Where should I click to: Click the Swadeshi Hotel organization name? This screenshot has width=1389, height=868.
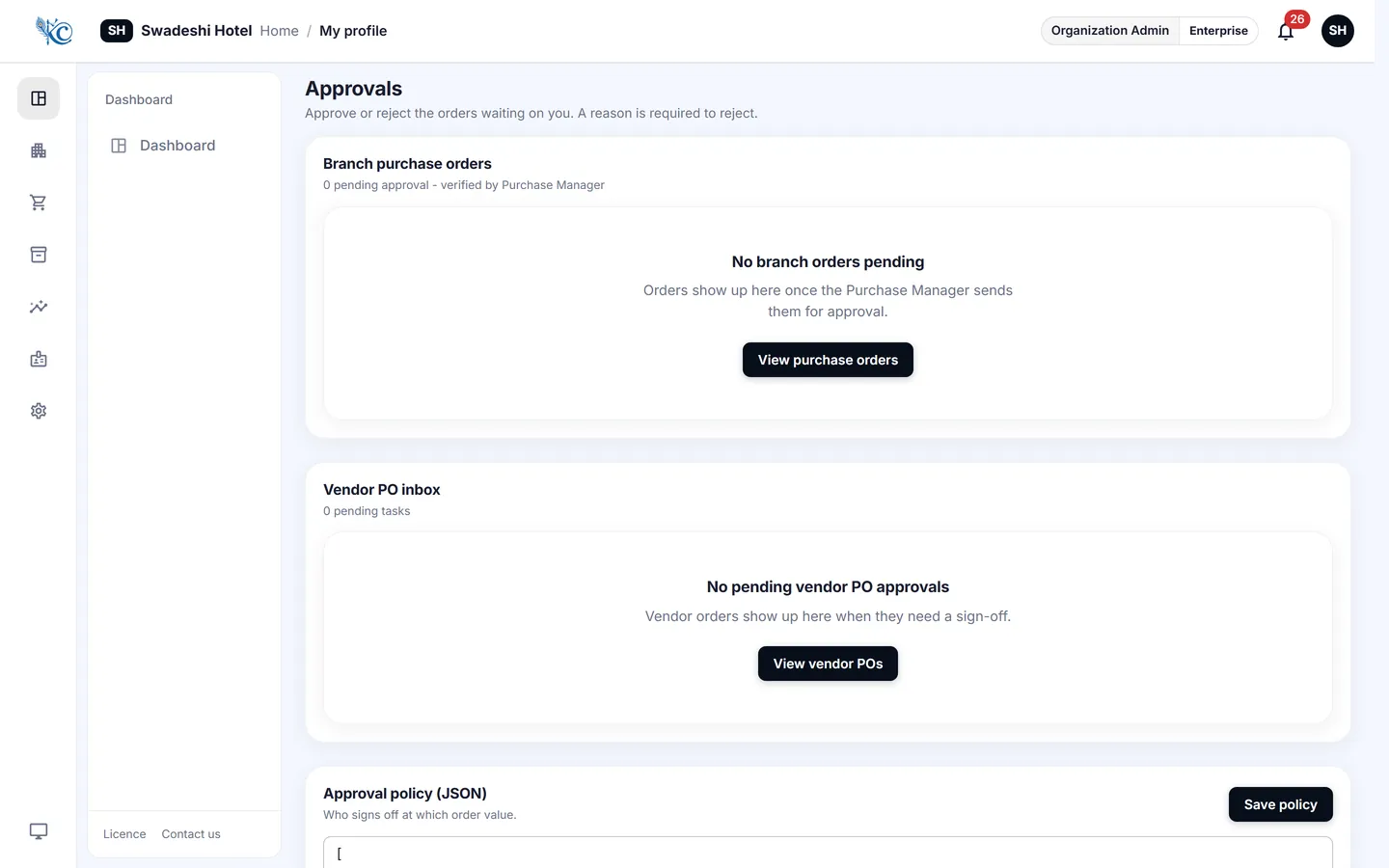pyautogui.click(x=197, y=31)
